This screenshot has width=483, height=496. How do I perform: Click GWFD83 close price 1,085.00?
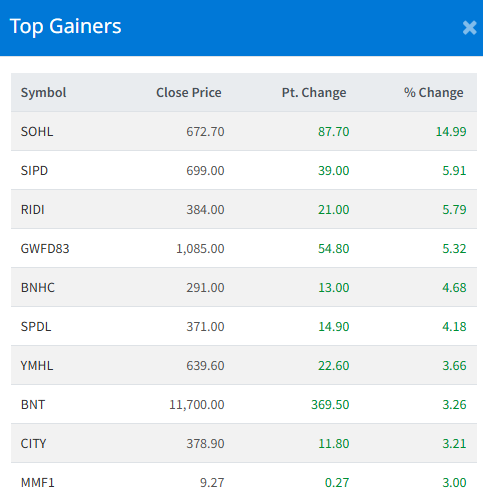point(200,249)
